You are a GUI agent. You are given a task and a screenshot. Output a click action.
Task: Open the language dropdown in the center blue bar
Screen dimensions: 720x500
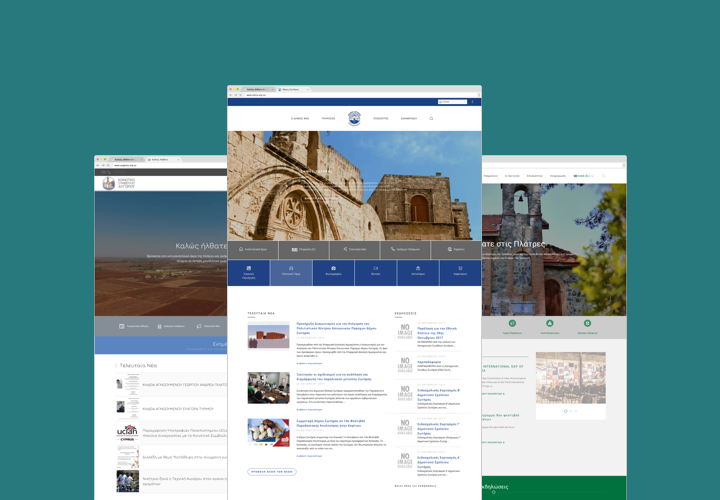(453, 102)
